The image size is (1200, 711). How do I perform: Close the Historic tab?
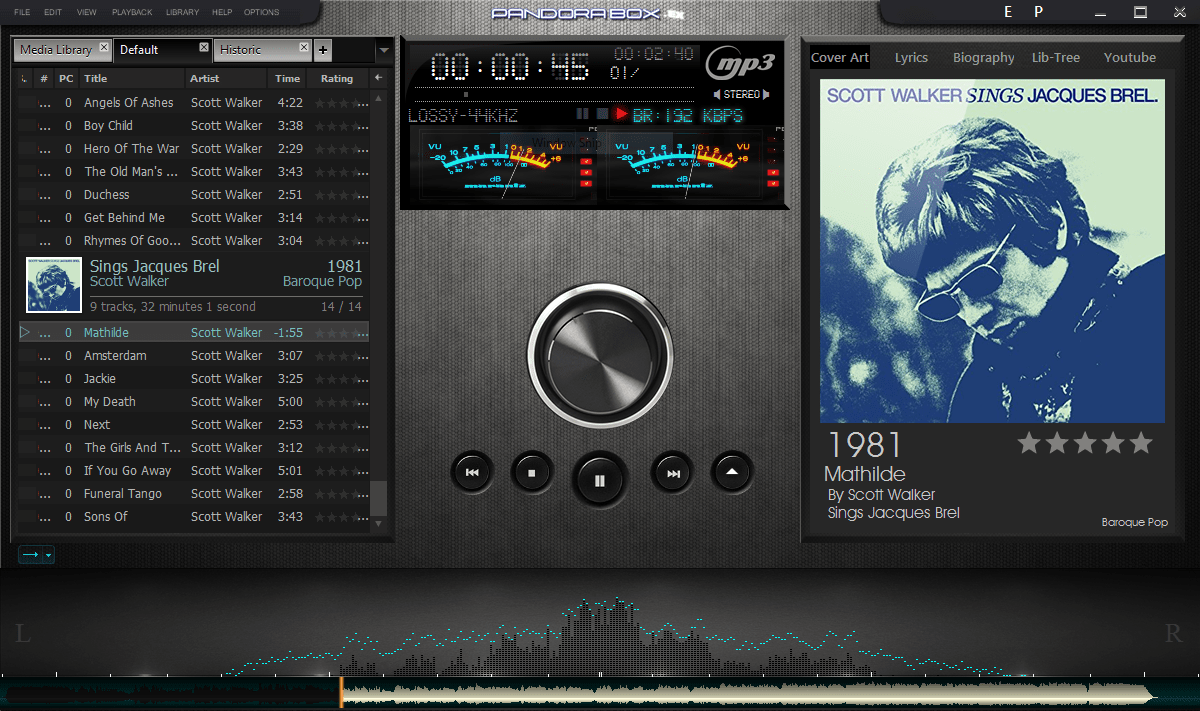(x=304, y=47)
